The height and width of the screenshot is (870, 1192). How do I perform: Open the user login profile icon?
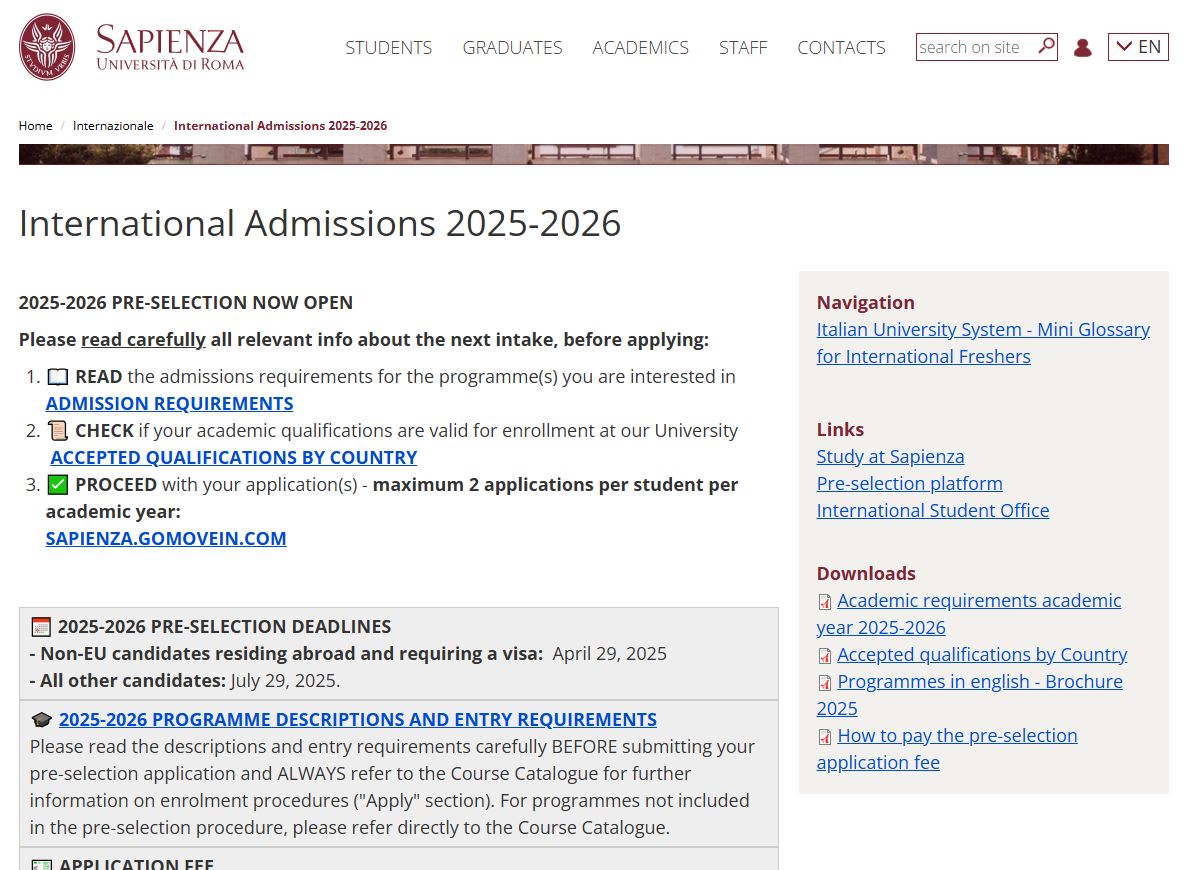coord(1082,48)
